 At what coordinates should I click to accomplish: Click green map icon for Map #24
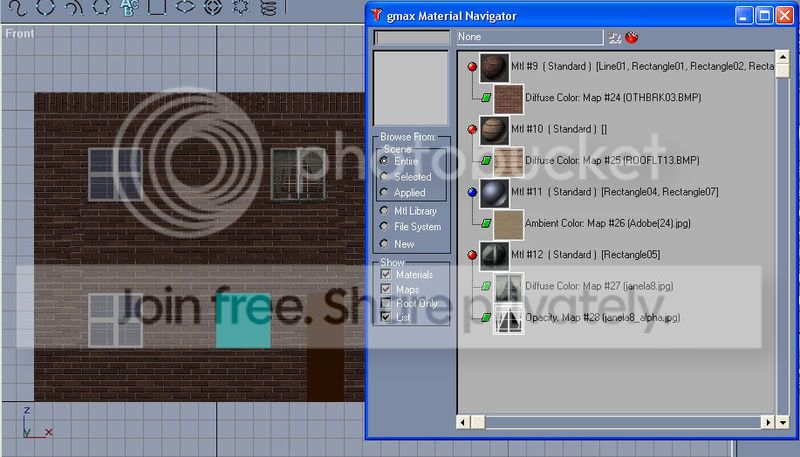(x=486, y=97)
